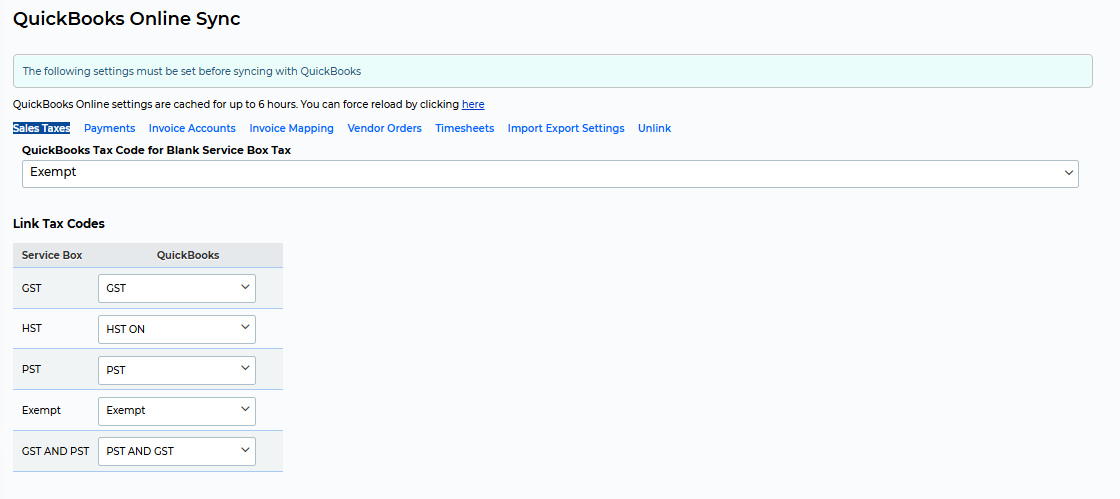Viewport: 1120px width, 499px height.
Task: Click the 'GST AND PST' row label
Action: click(56, 451)
